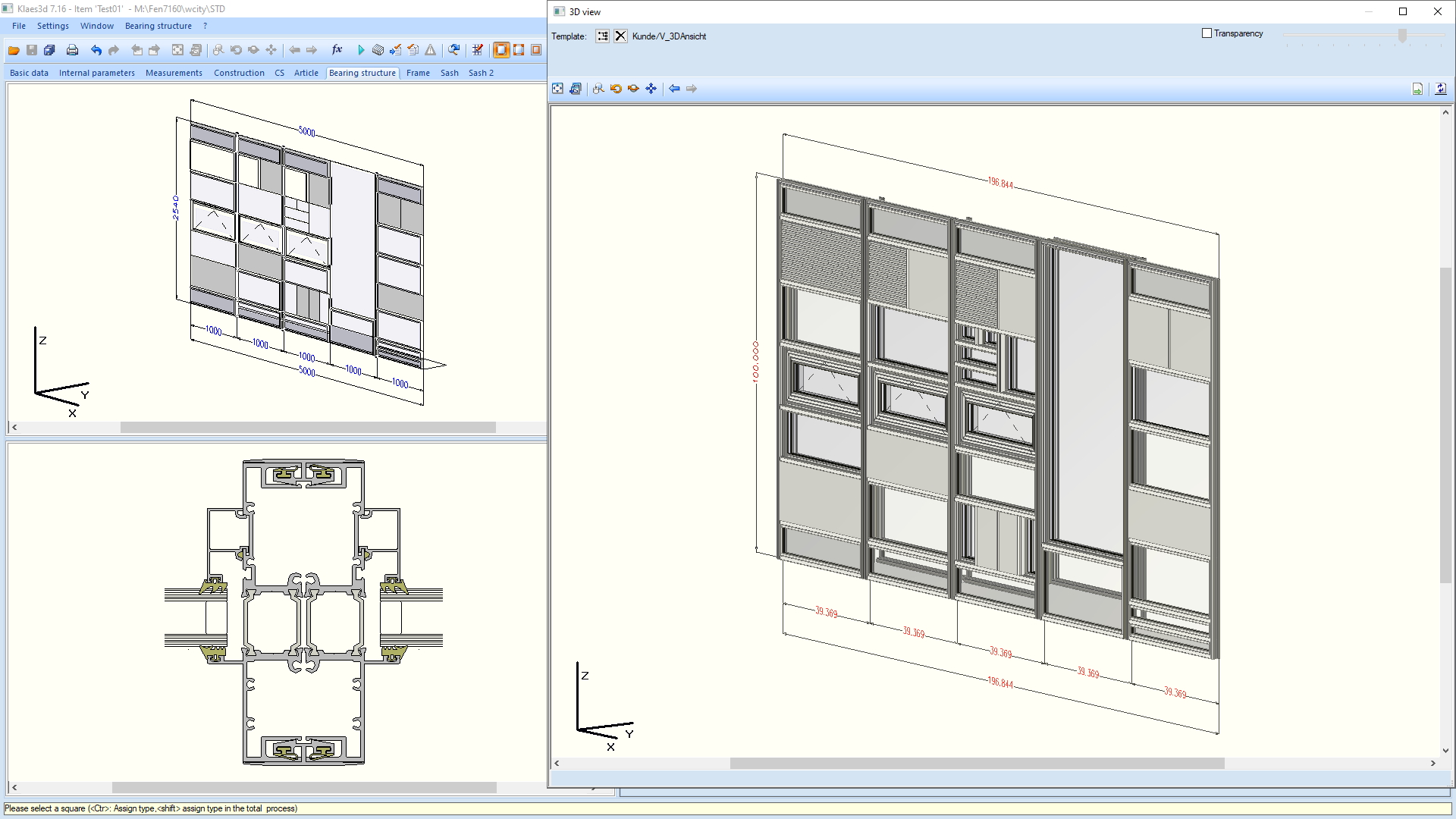1456x819 pixels.
Task: Click the template tree selector icon
Action: click(x=602, y=36)
